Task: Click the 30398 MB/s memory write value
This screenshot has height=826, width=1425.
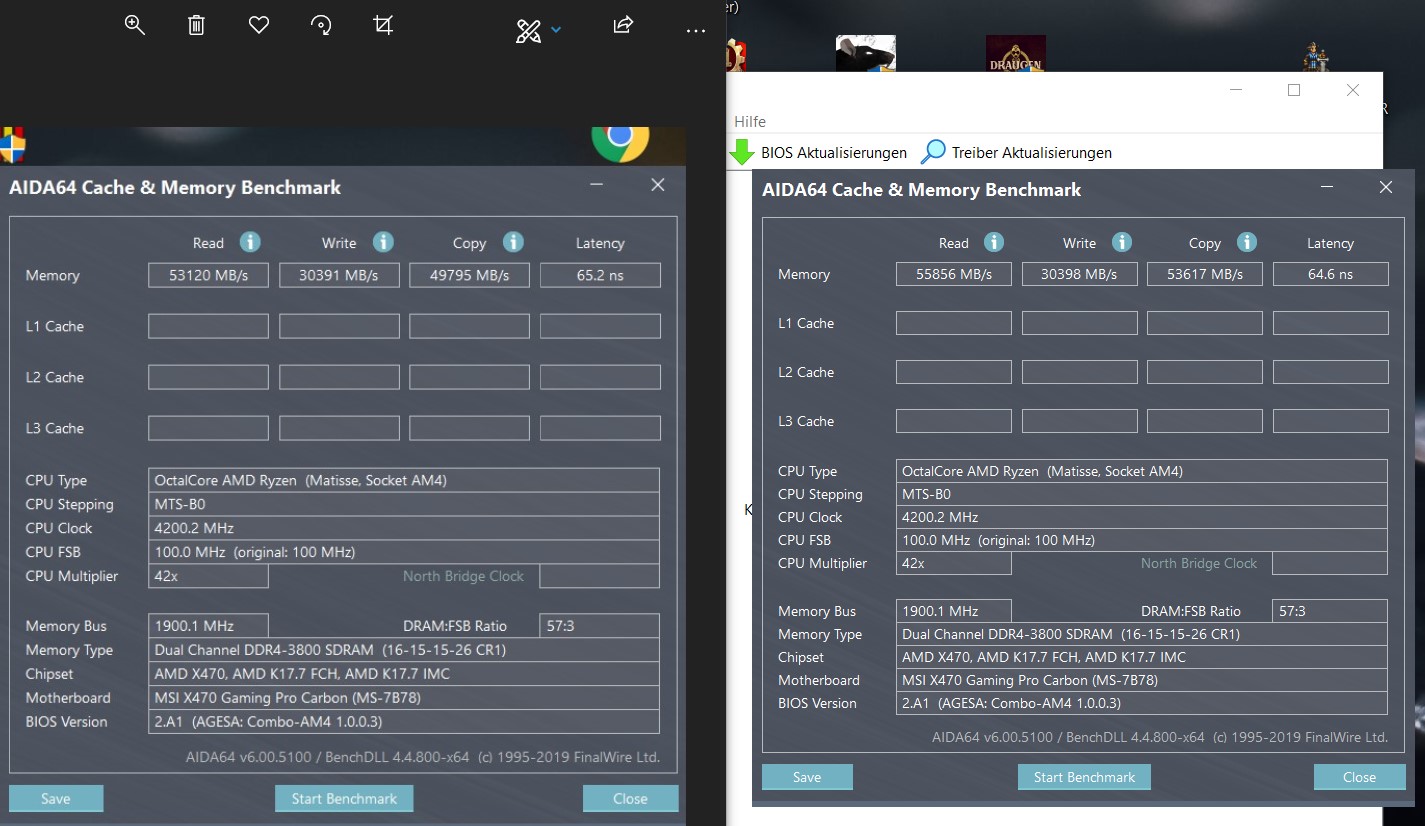Action: (1079, 274)
